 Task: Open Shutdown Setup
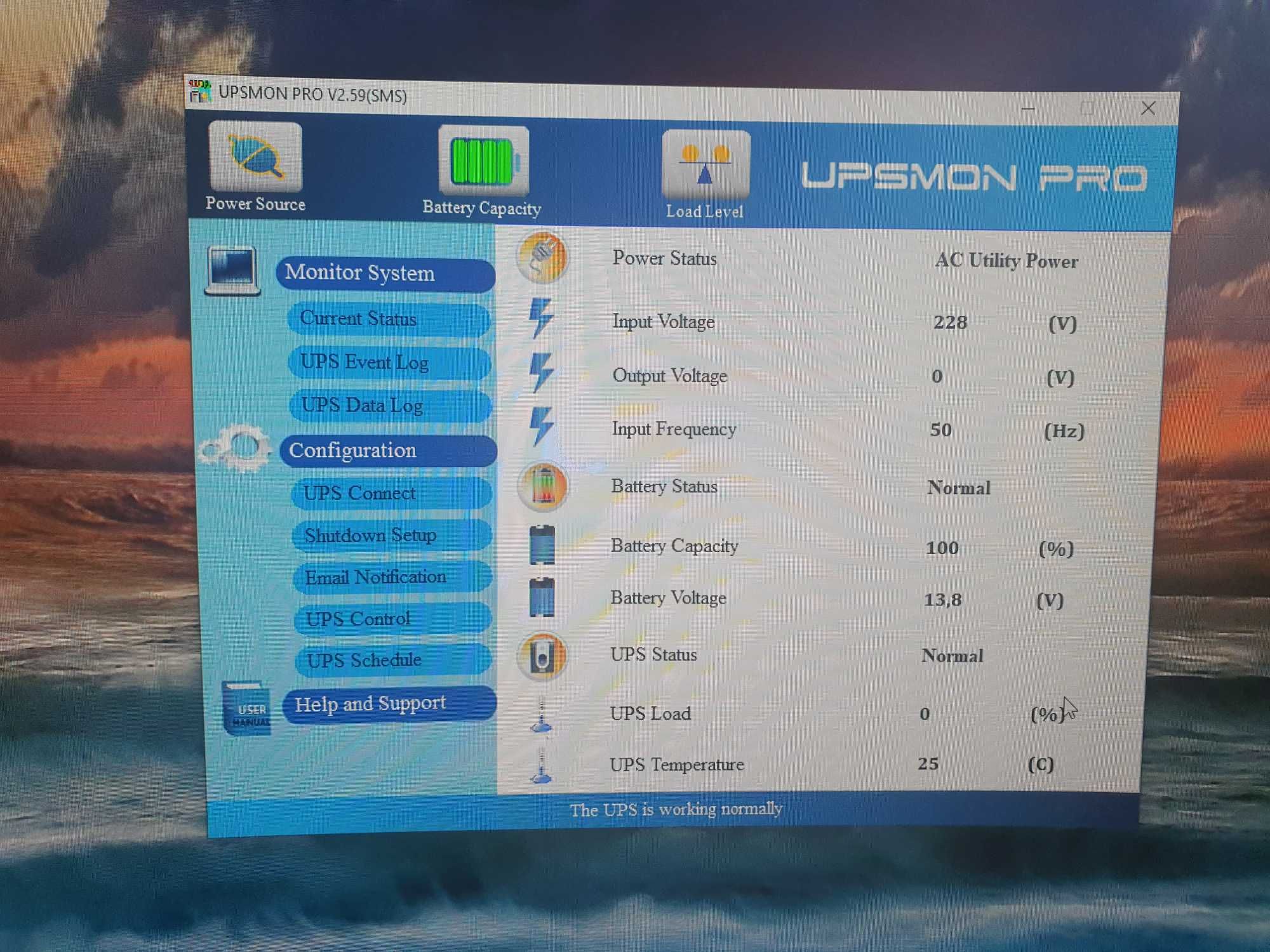point(392,535)
